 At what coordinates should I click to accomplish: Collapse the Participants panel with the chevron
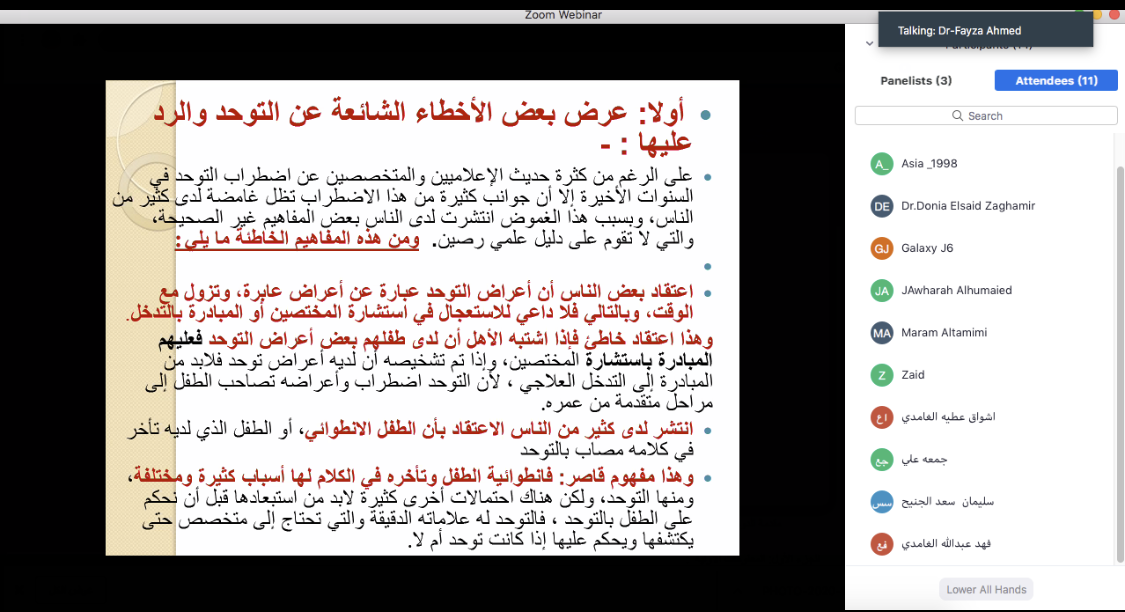tap(869, 44)
